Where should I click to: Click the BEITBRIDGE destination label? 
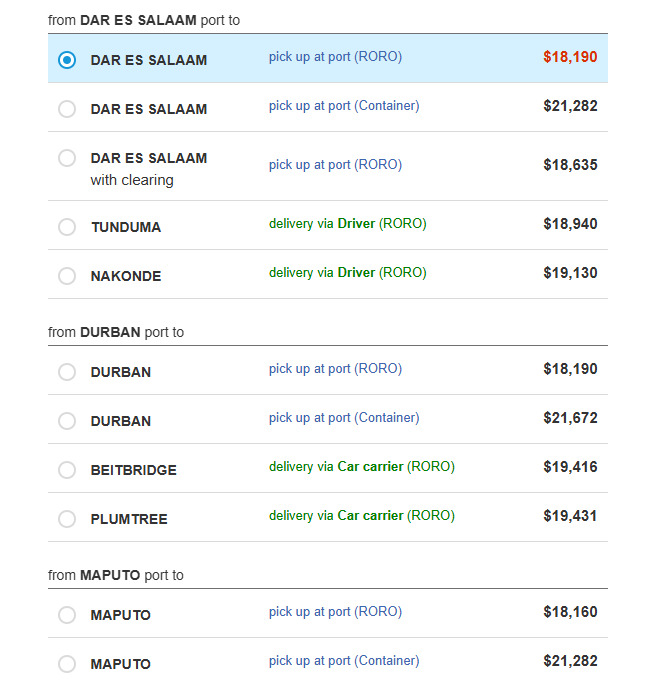134,470
